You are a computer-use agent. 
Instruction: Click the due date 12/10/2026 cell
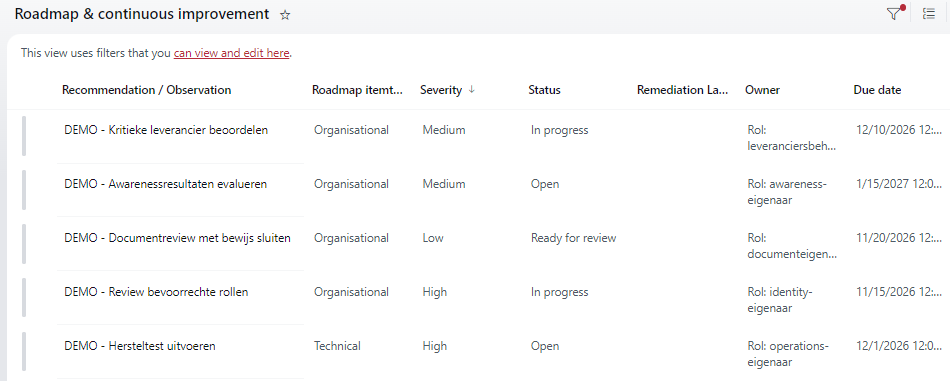coord(900,130)
